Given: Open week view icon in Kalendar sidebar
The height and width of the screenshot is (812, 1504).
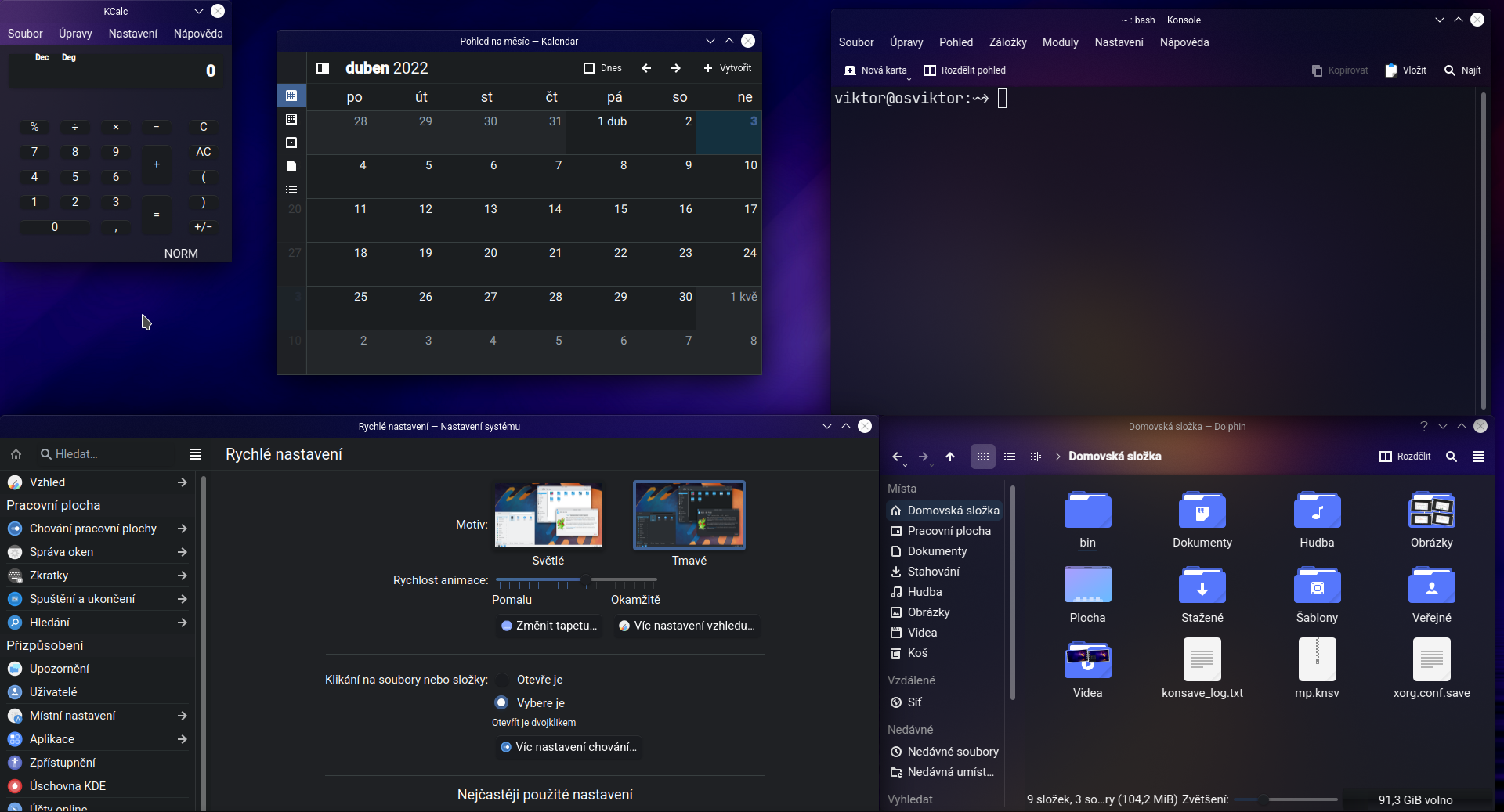Looking at the screenshot, I should (x=291, y=119).
